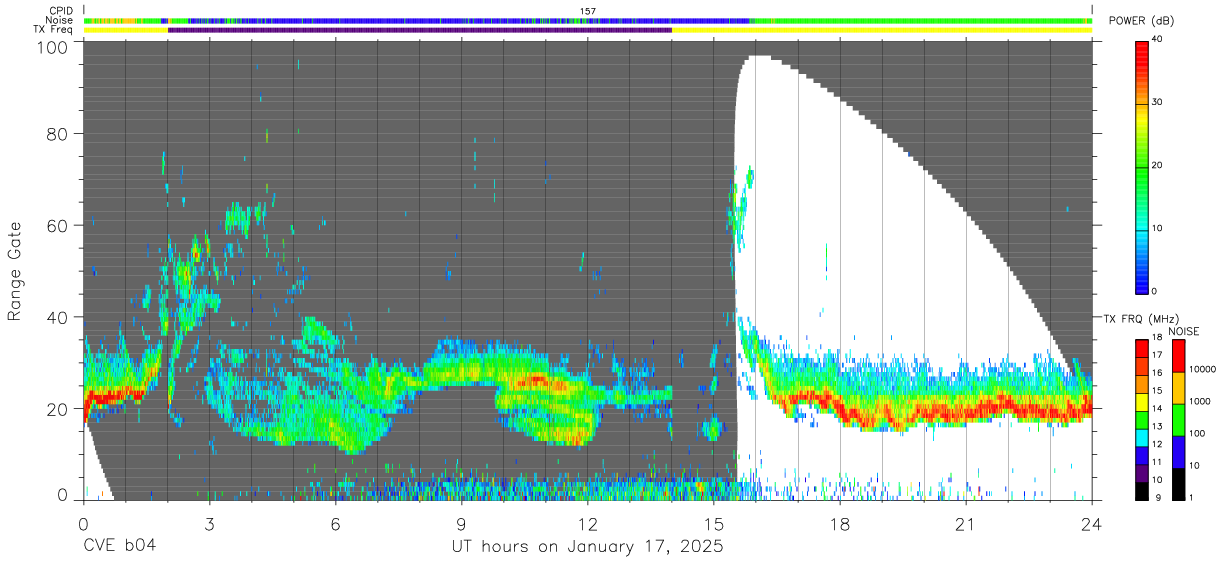Click x-axis tick label 21
This screenshot has height=567, width=1228.
pyautogui.click(x=966, y=524)
